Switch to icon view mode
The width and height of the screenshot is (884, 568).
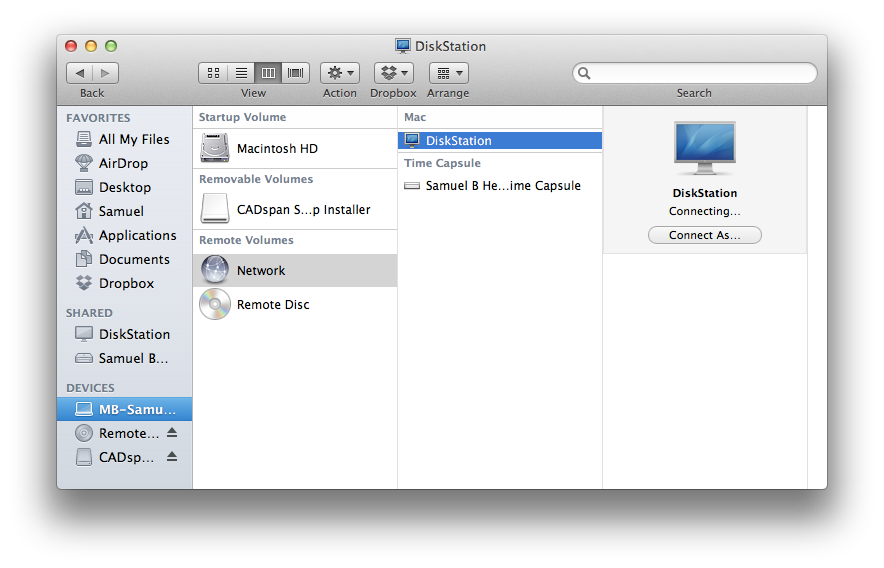[213, 73]
